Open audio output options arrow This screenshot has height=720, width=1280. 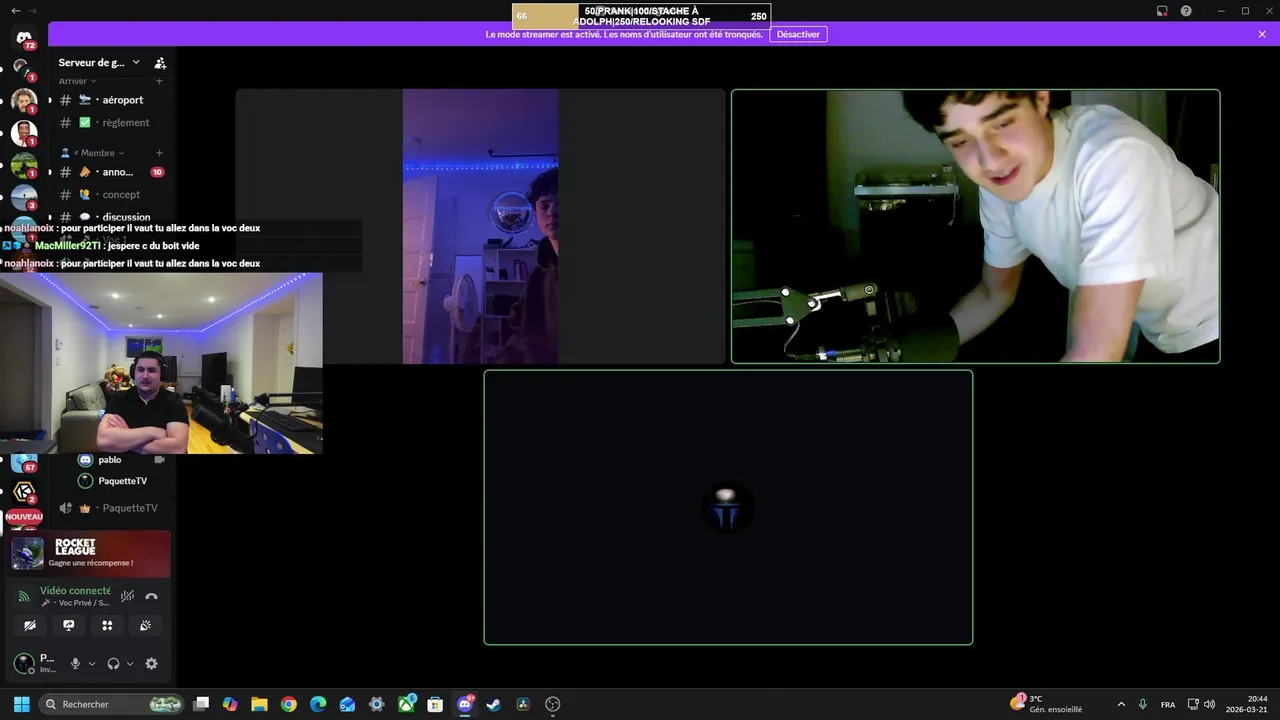130,663
